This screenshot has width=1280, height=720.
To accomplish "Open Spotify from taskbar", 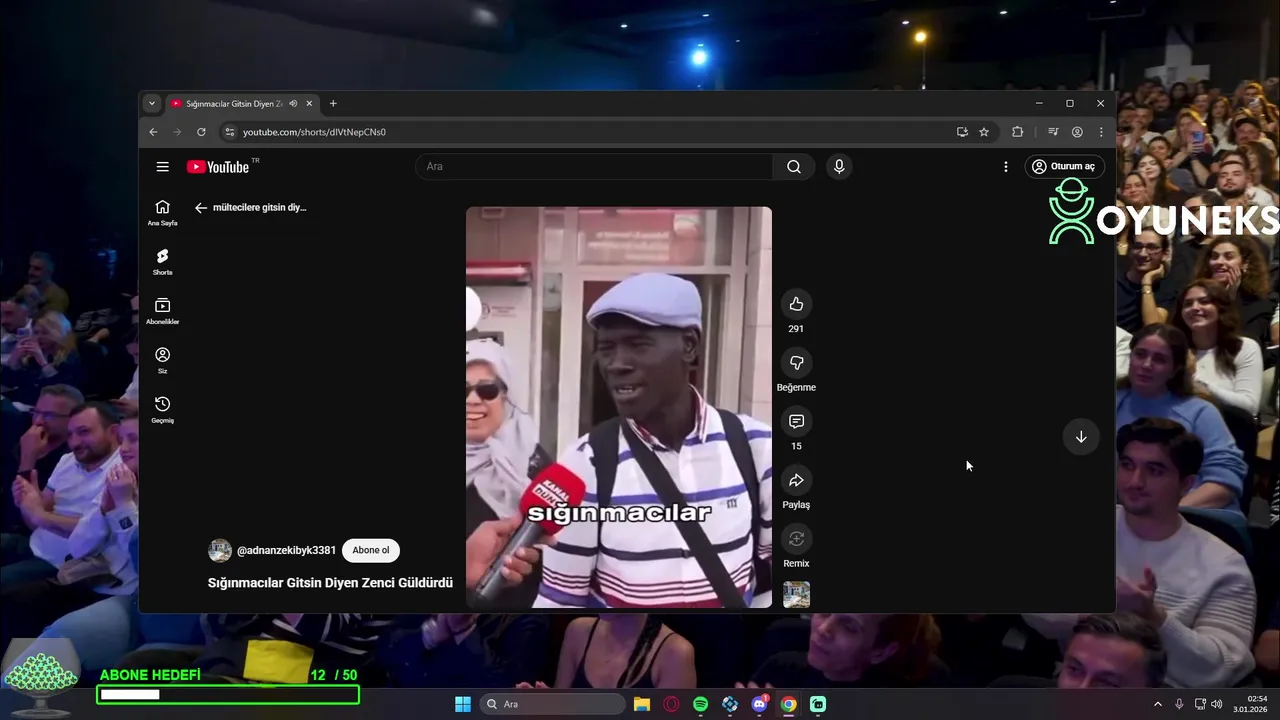I will 701,704.
